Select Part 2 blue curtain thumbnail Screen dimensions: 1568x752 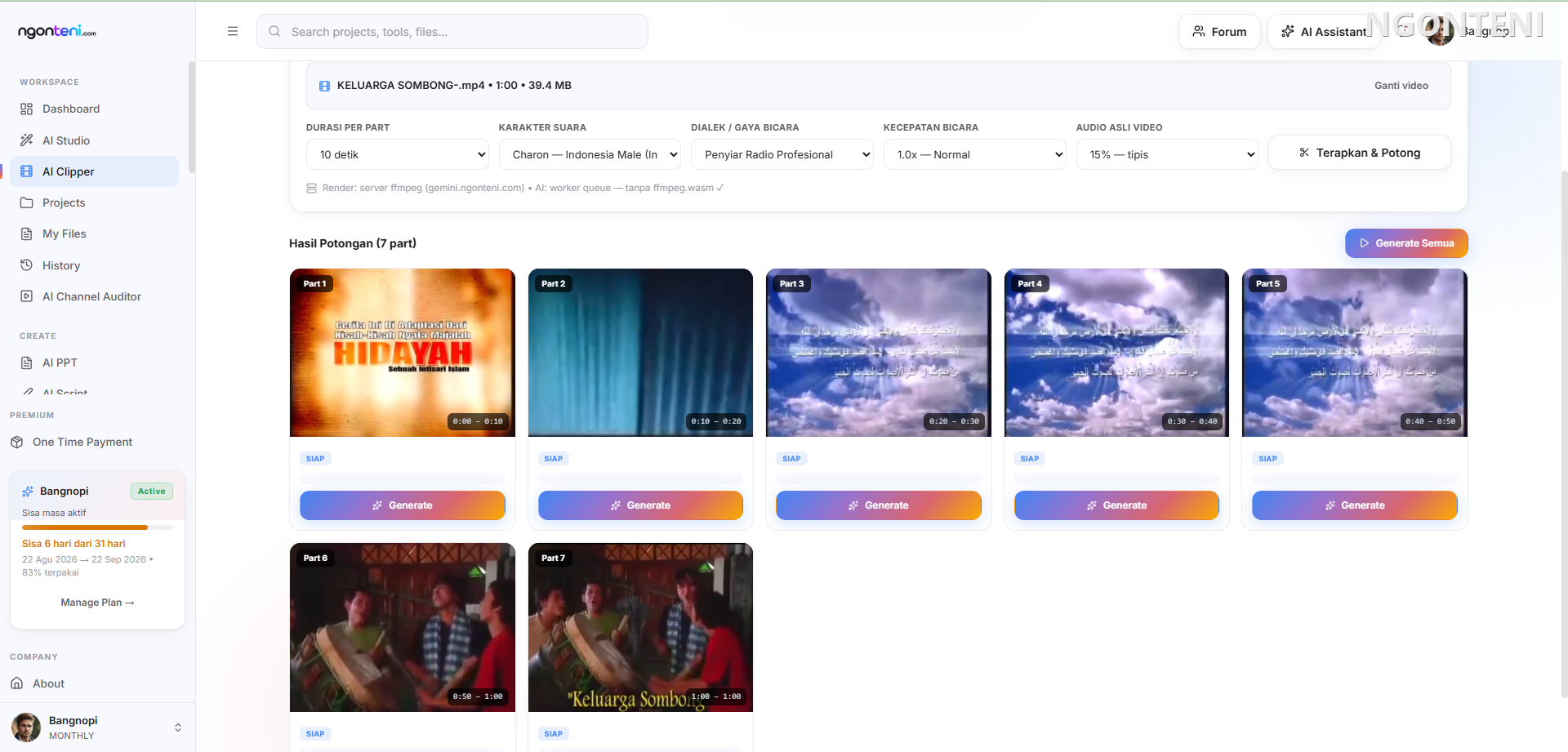tap(640, 353)
